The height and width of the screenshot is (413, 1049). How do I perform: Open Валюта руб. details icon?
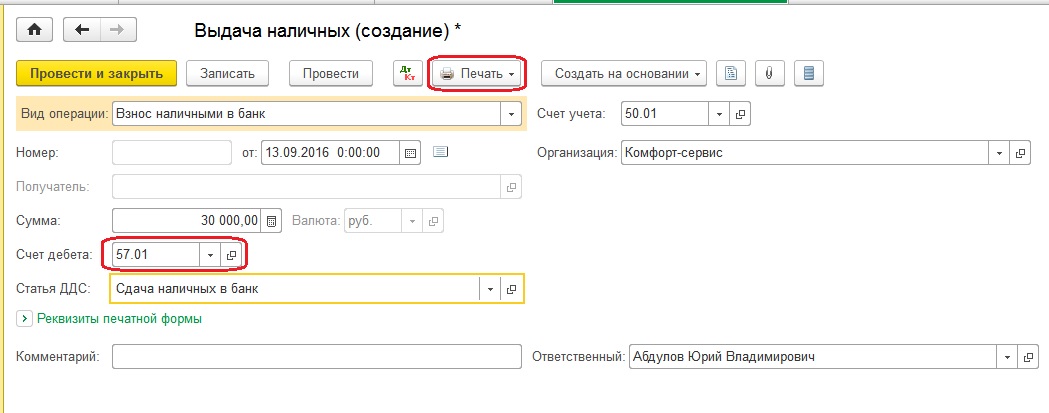tap(433, 221)
